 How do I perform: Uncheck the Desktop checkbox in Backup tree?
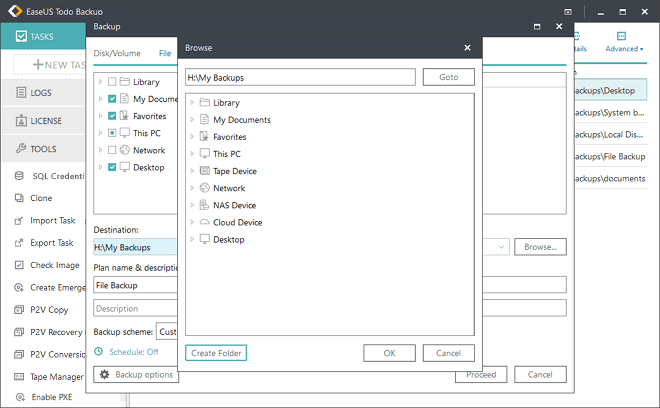tap(112, 167)
